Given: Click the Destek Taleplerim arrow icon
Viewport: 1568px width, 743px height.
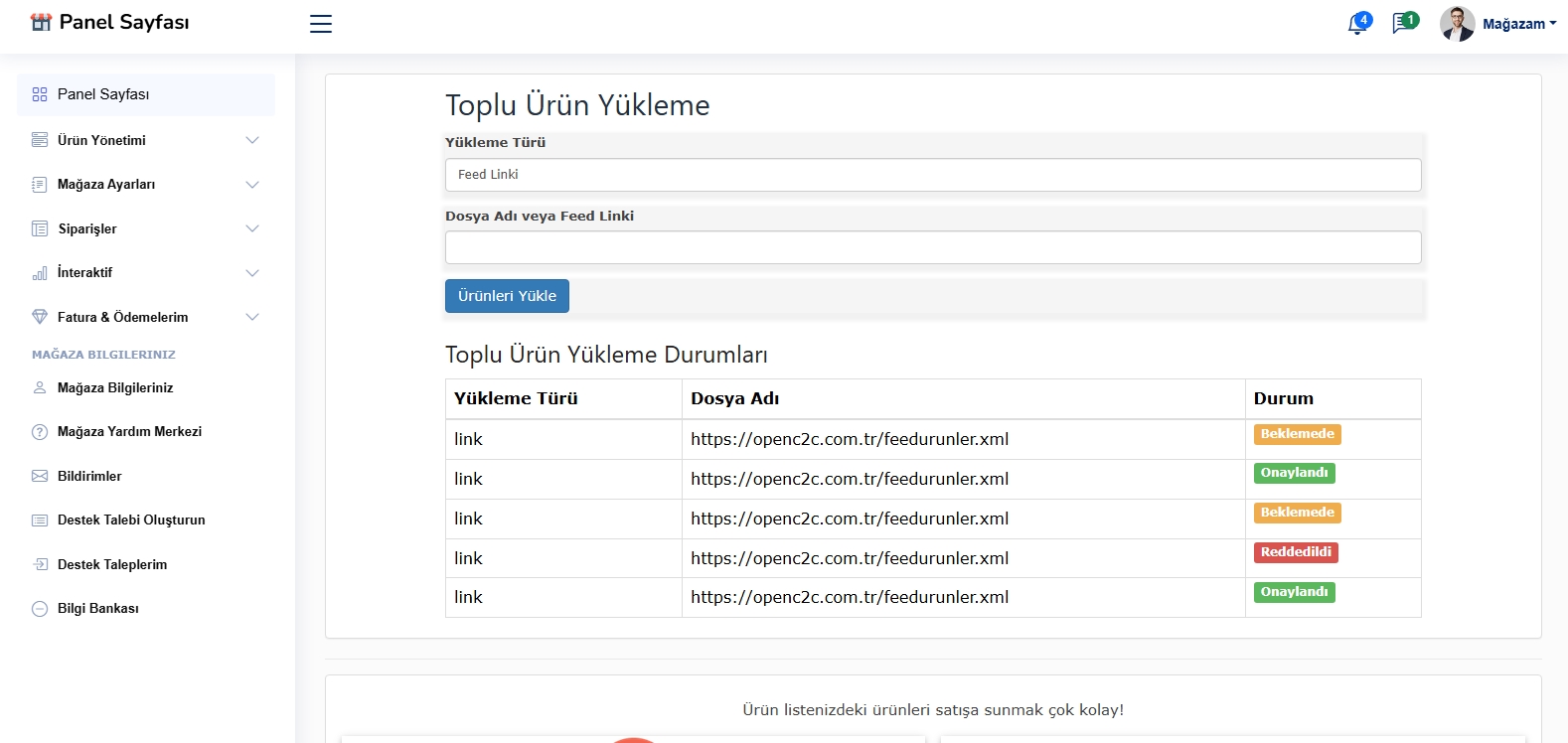Looking at the screenshot, I should [x=40, y=564].
